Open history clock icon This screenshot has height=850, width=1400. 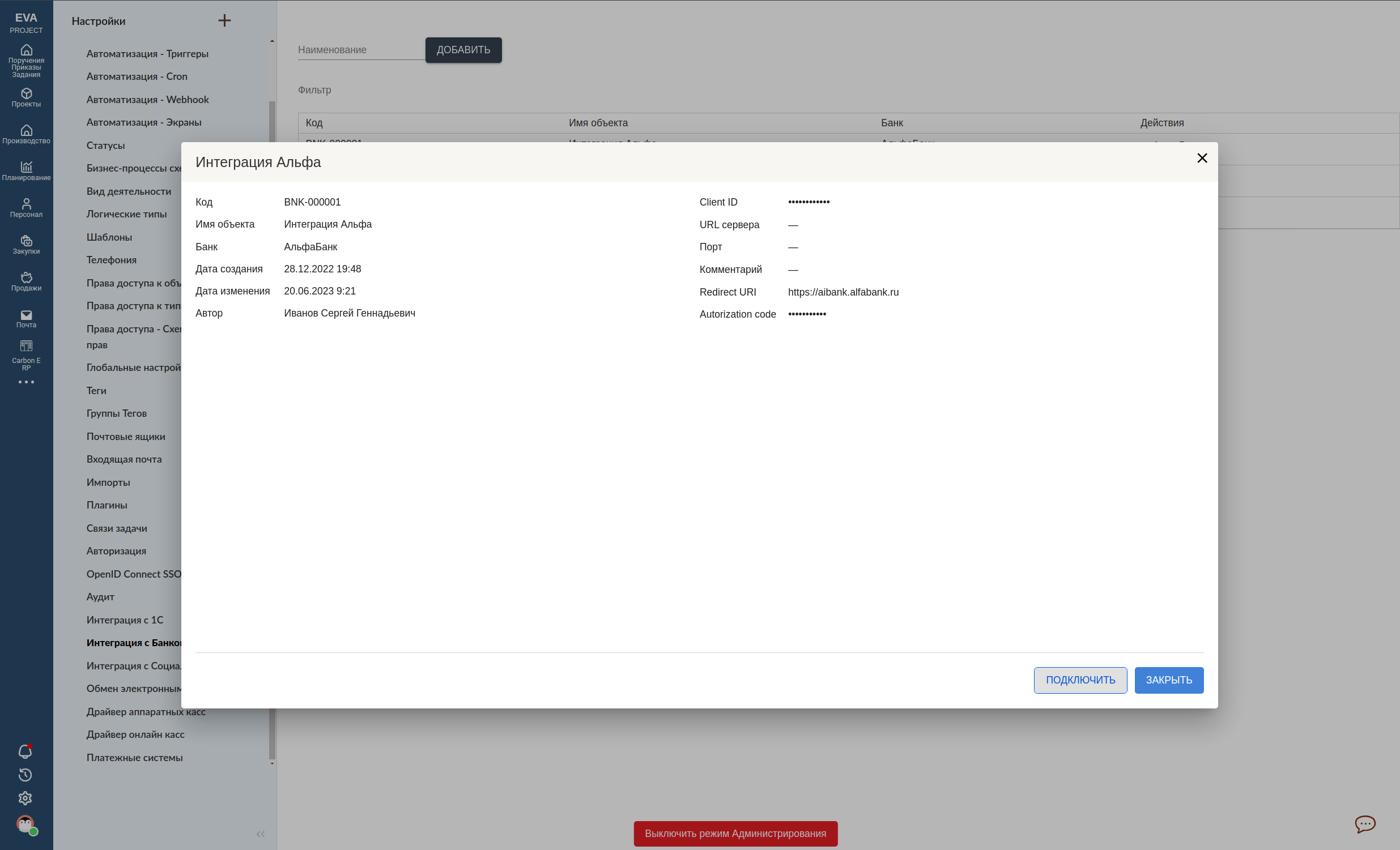coord(25,775)
